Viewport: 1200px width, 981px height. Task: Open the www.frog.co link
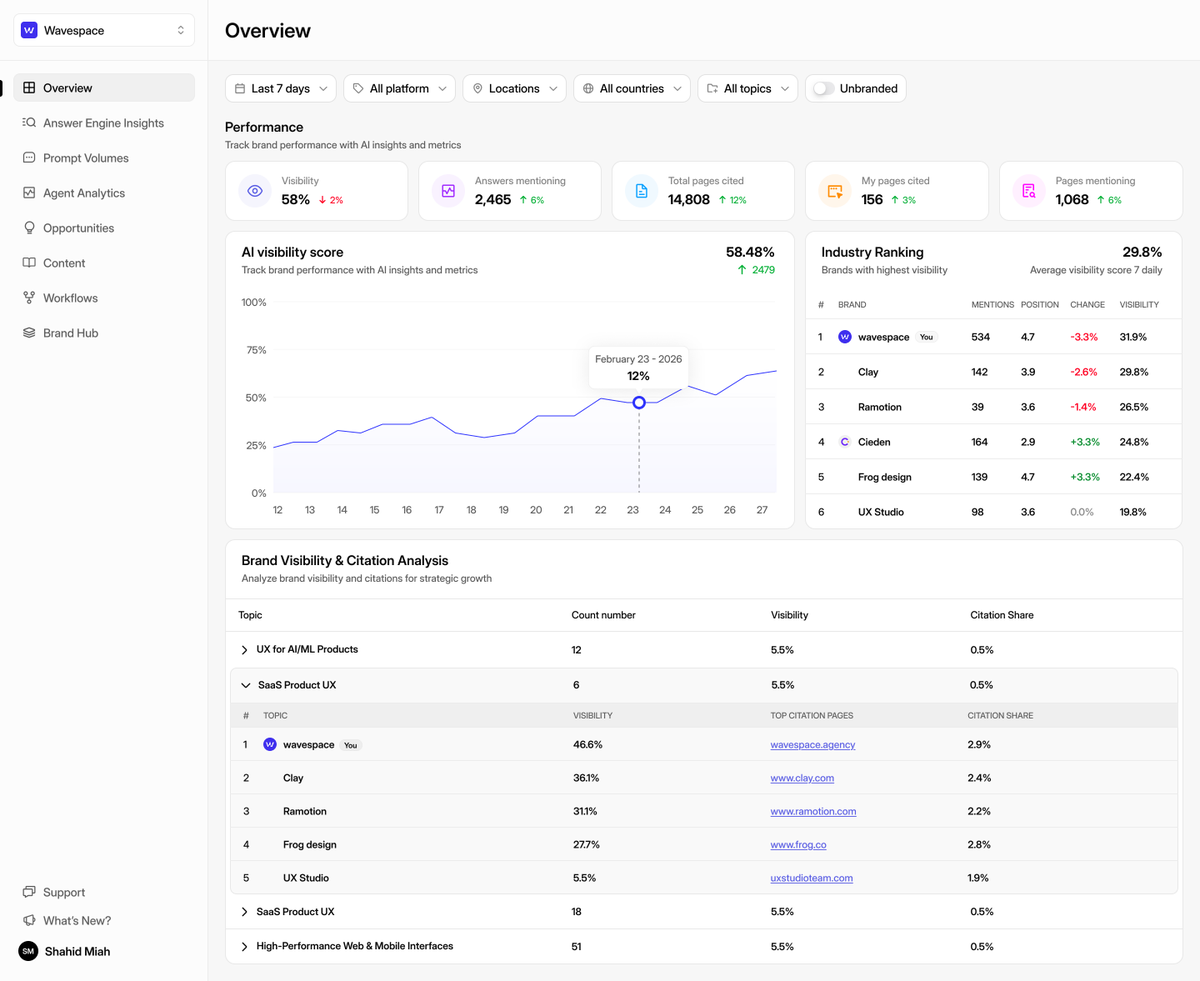798,845
